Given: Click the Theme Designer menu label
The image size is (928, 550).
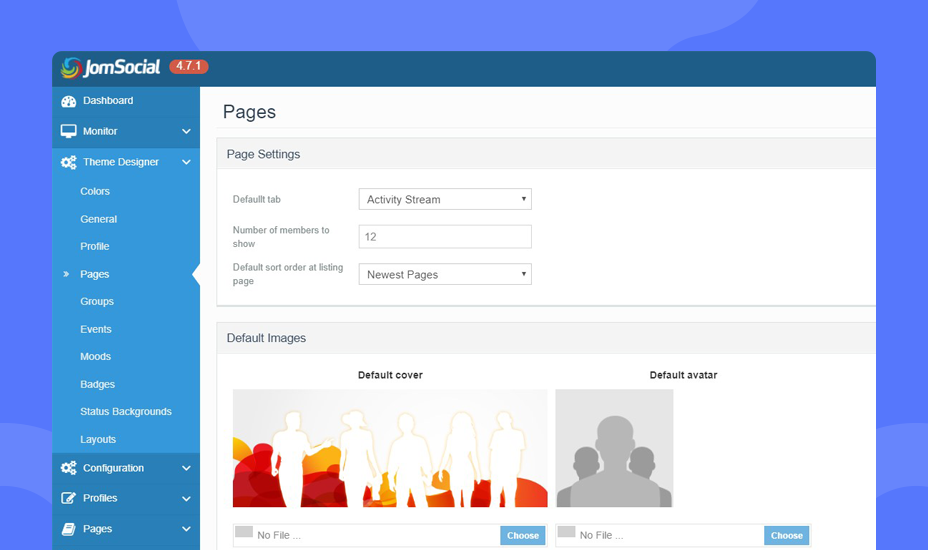Looking at the screenshot, I should (121, 162).
